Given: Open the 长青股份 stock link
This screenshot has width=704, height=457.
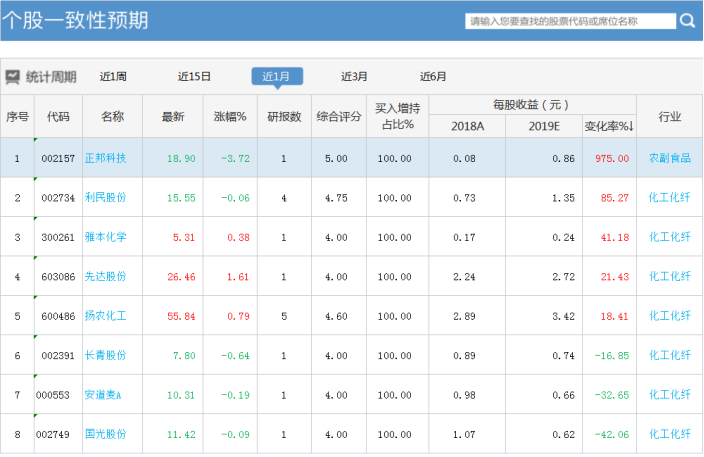Looking at the screenshot, I should [106, 356].
